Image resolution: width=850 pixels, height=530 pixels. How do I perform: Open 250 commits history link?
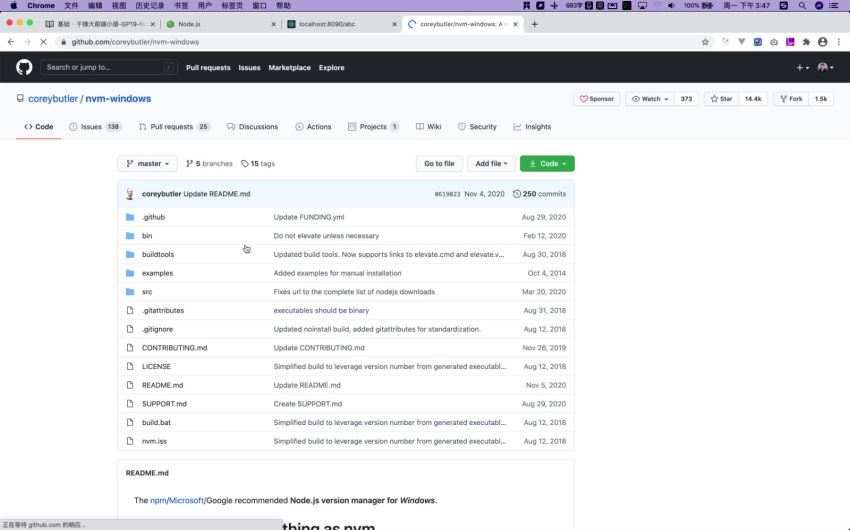[539, 194]
